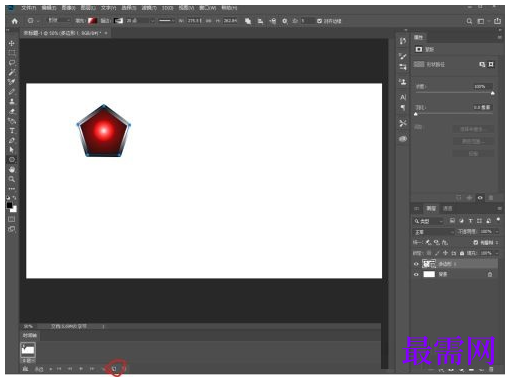Switch to the Channels tab
Image resolution: width=514 pixels, height=382 pixels.
(447, 208)
